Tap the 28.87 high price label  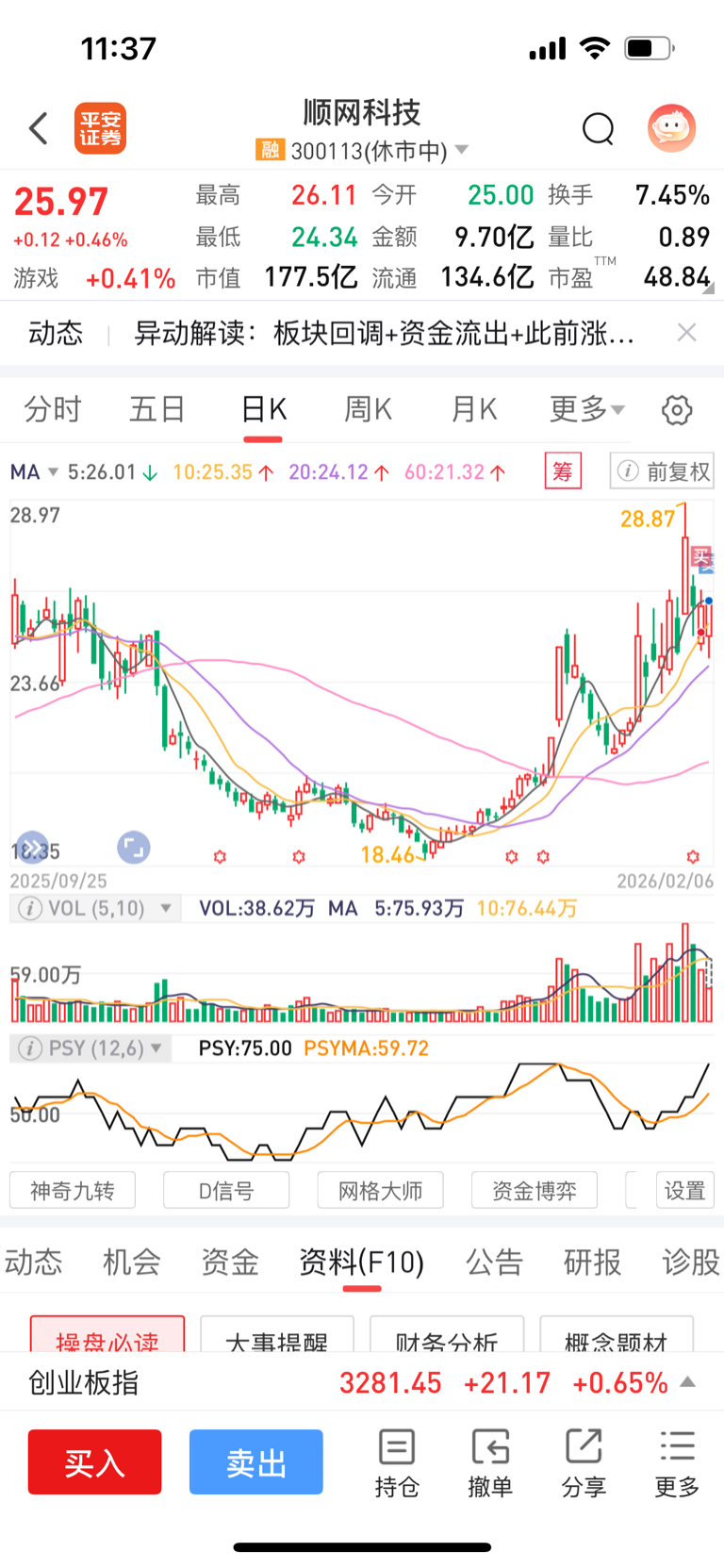[648, 519]
